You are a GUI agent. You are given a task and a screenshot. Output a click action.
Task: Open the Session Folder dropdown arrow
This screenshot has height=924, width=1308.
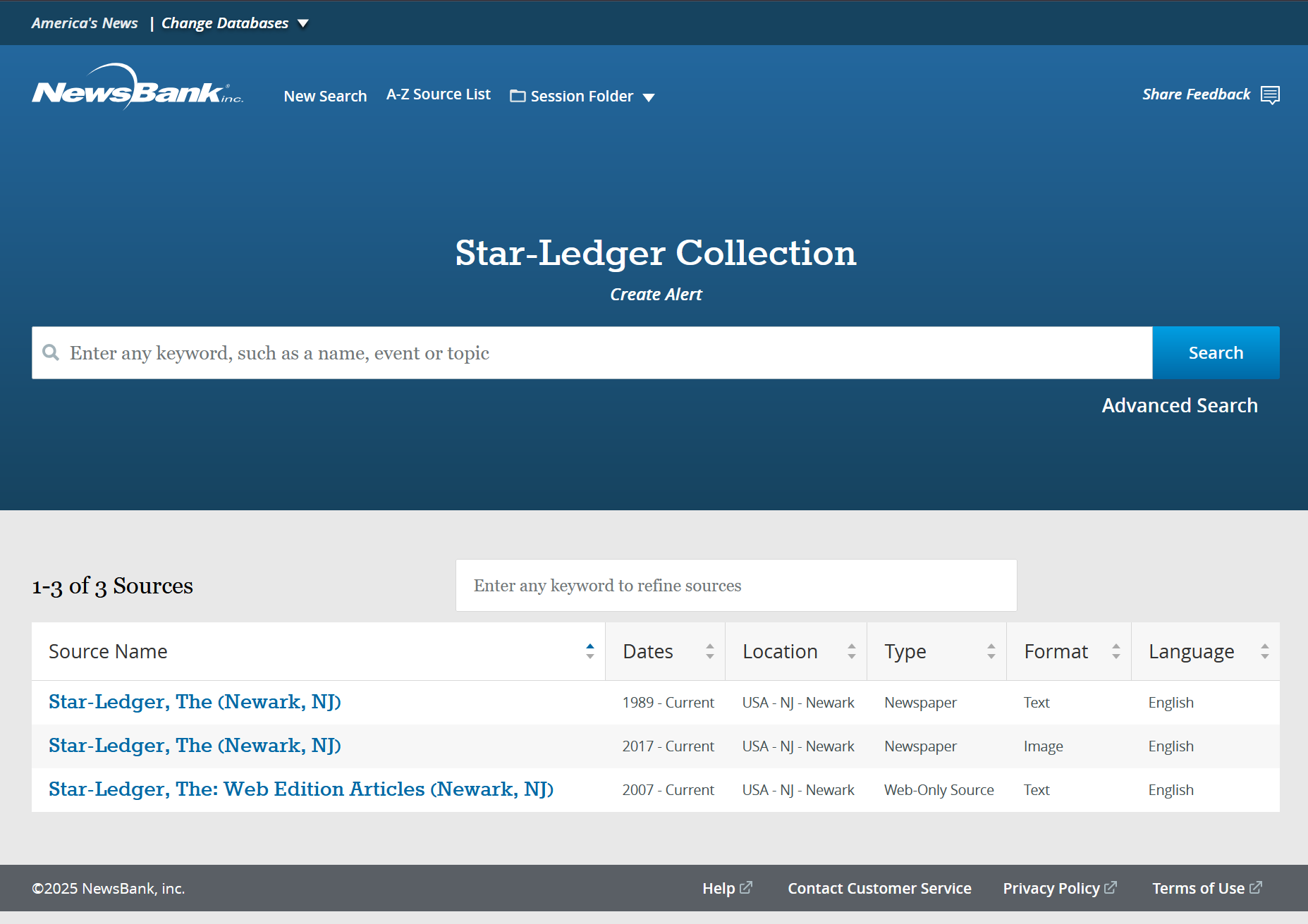pyautogui.click(x=649, y=97)
